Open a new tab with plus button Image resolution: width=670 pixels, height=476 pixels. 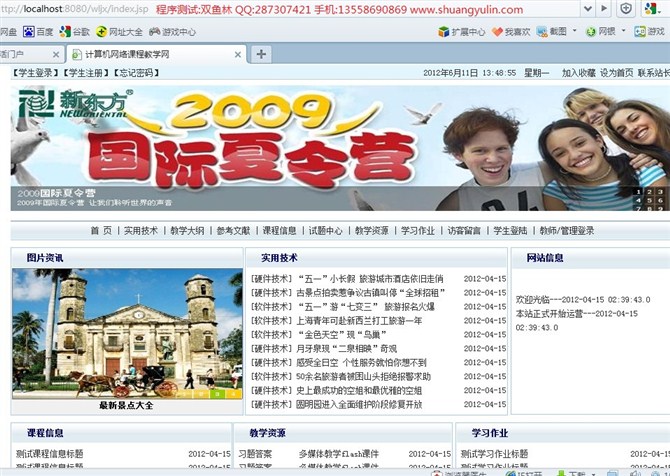click(261, 54)
